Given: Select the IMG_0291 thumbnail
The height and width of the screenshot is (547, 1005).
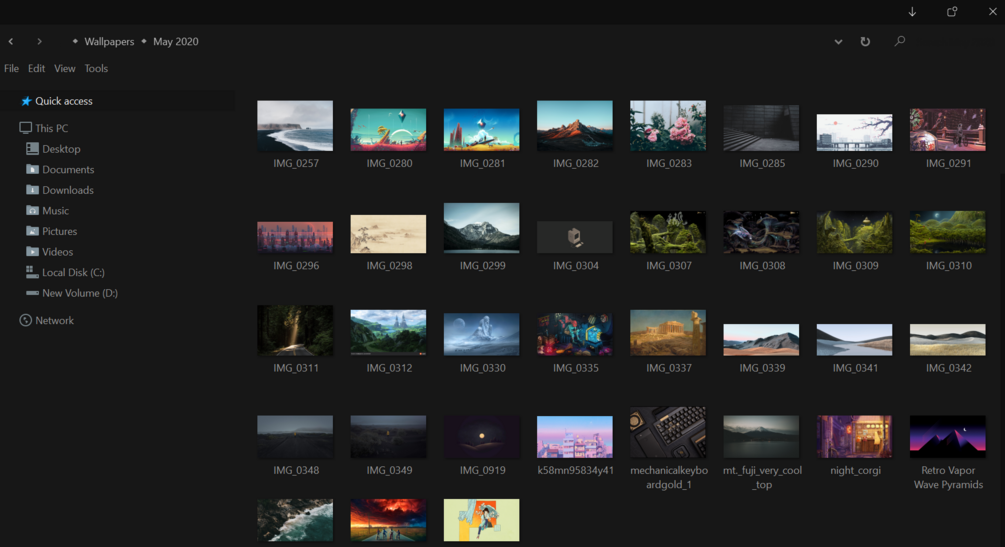Looking at the screenshot, I should click(x=948, y=130).
